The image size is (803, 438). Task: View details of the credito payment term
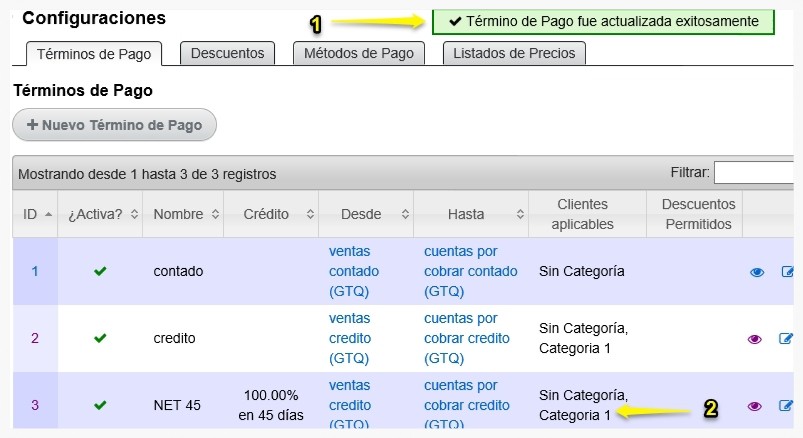tap(754, 339)
